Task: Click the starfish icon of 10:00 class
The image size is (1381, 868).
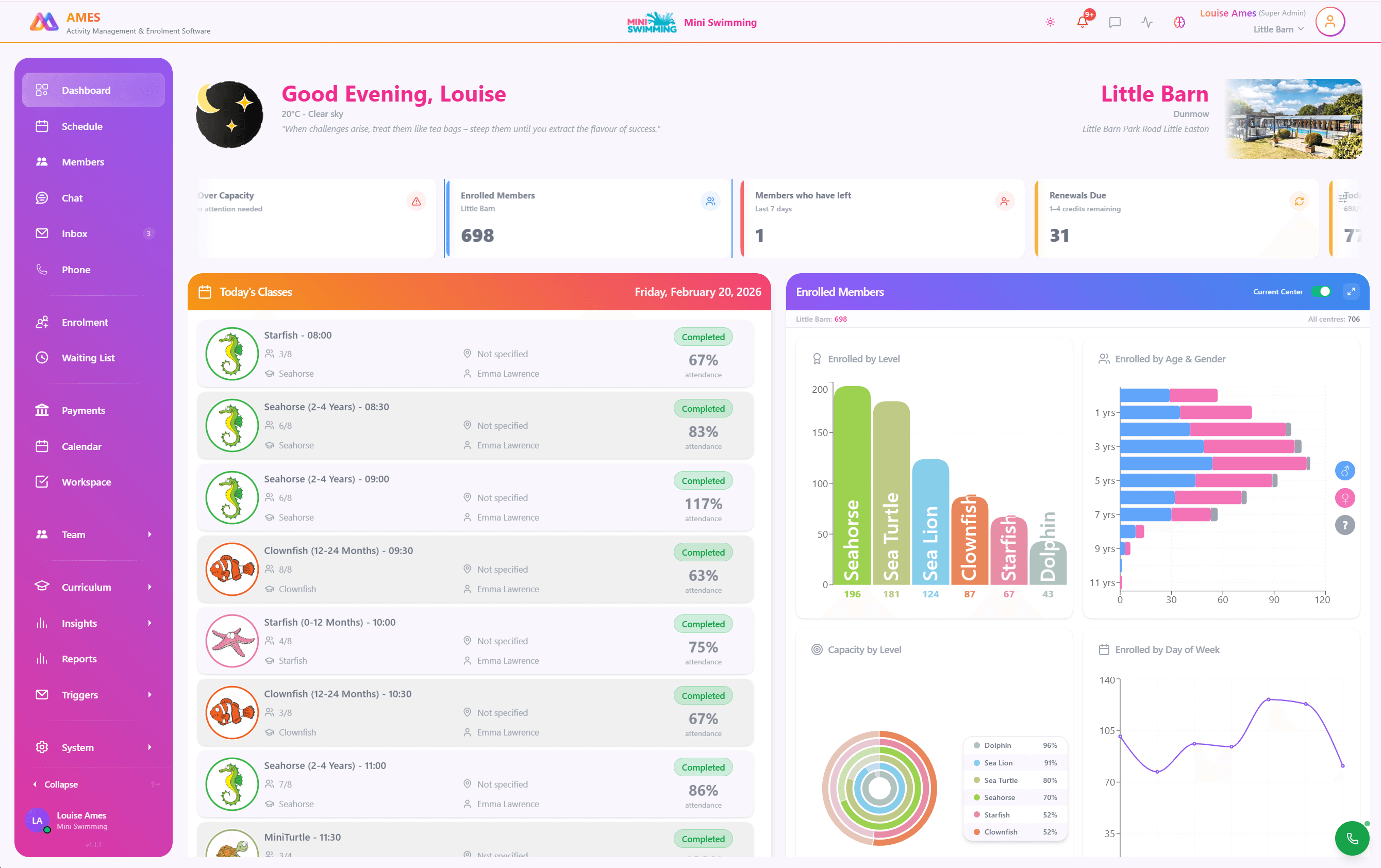Action: point(232,641)
